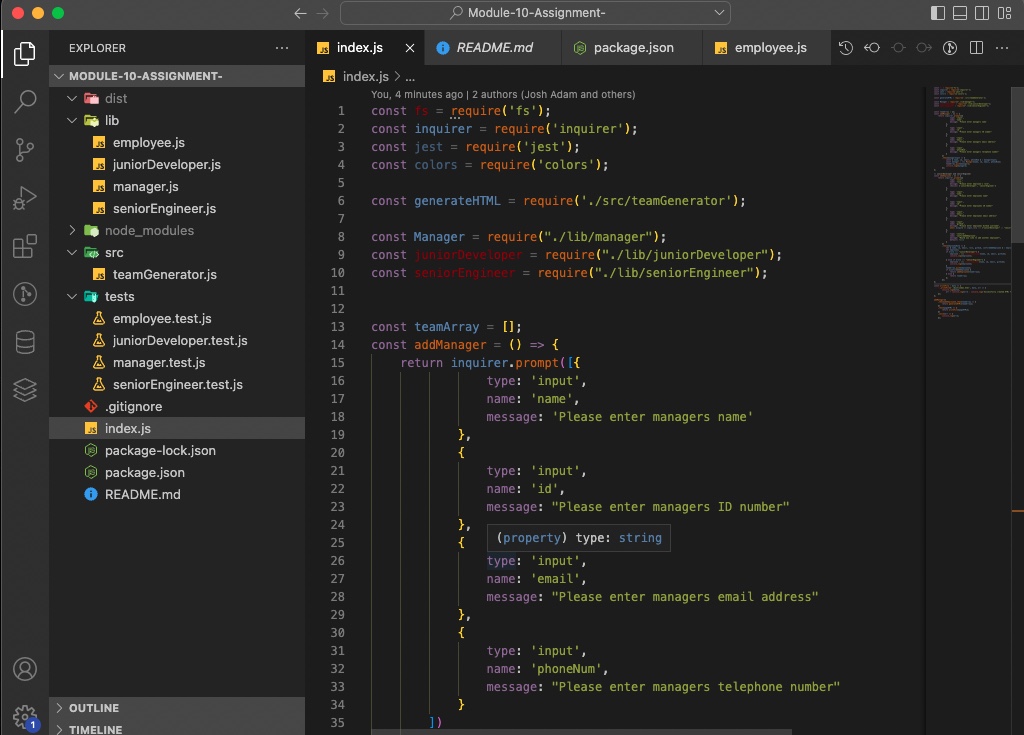Screen dimensions: 1024x735
Task: Click the addManager identifier on line 14
Action: [x=450, y=344]
